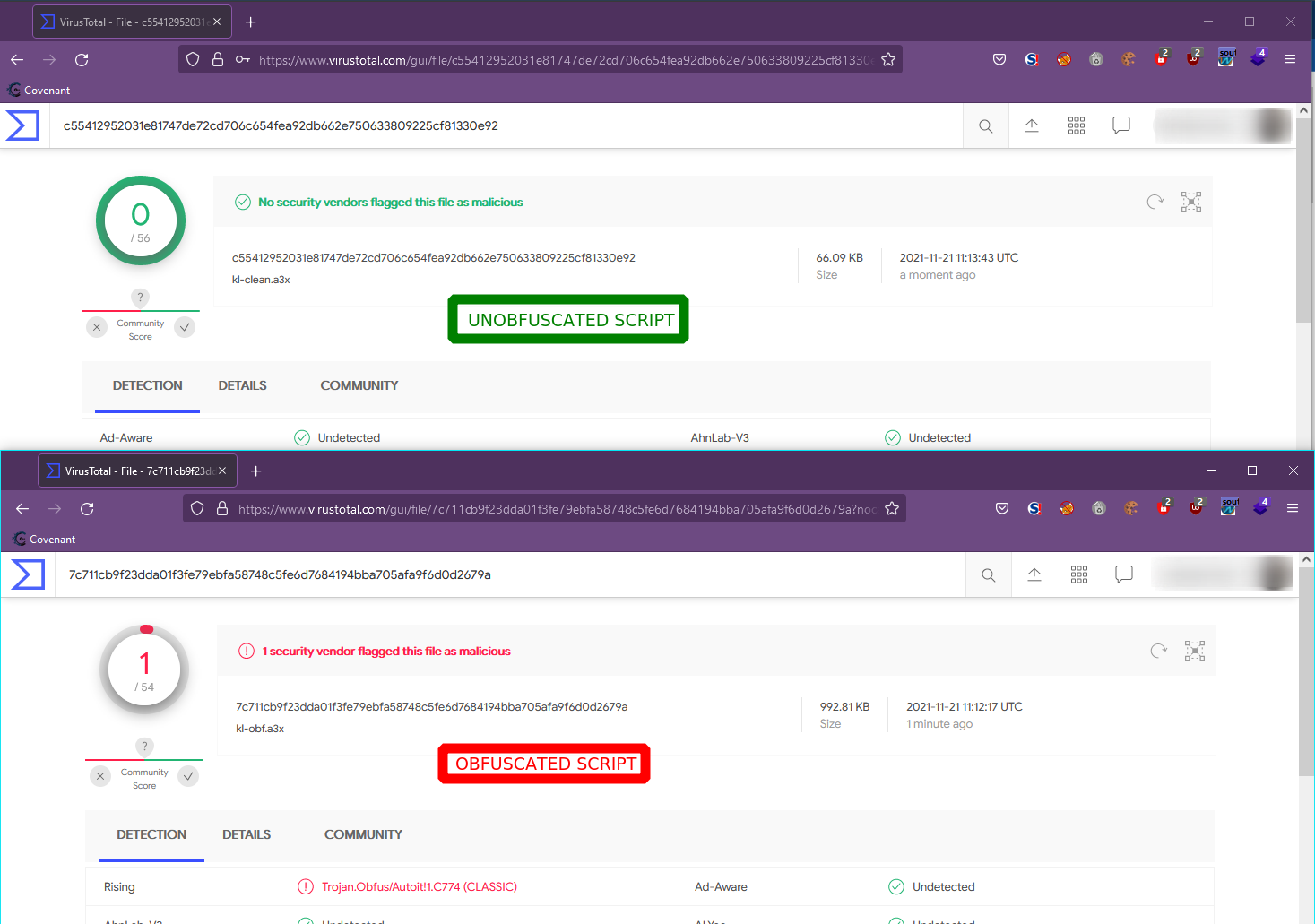Click kl-clean.a3x file name
The width and height of the screenshot is (1315, 924).
point(261,280)
